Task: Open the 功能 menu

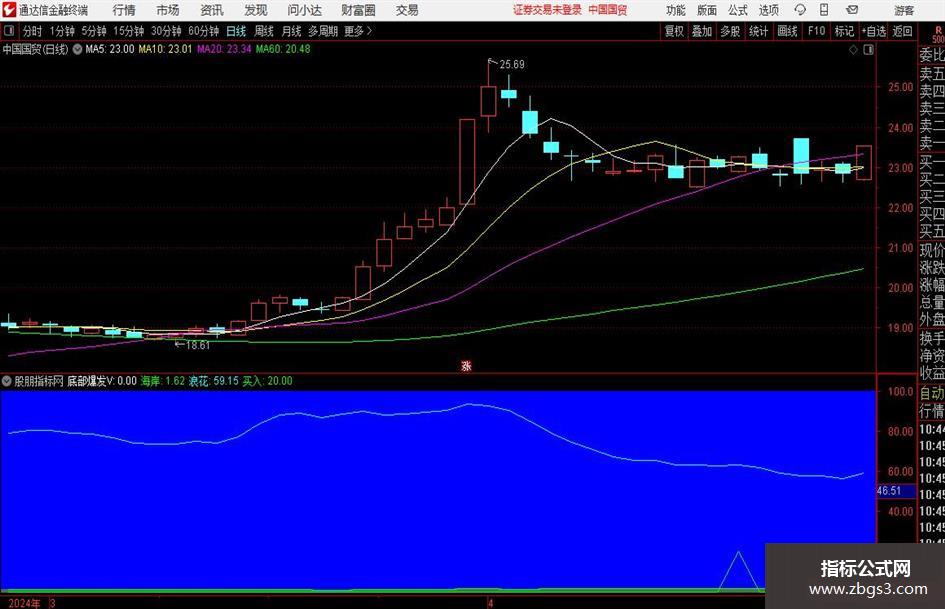Action: (x=676, y=10)
